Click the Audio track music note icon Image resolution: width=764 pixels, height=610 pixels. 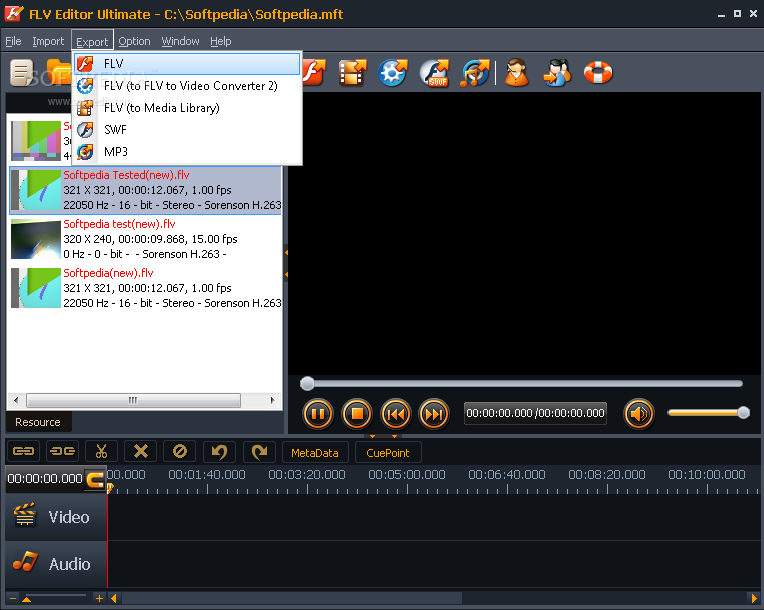coord(25,562)
